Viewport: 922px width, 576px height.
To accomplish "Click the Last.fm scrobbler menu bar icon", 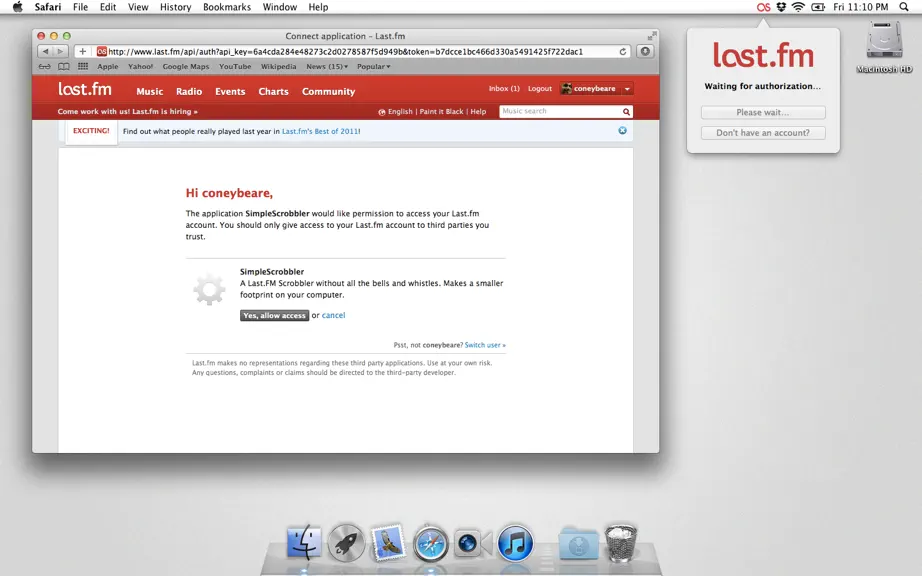I will click(x=763, y=7).
